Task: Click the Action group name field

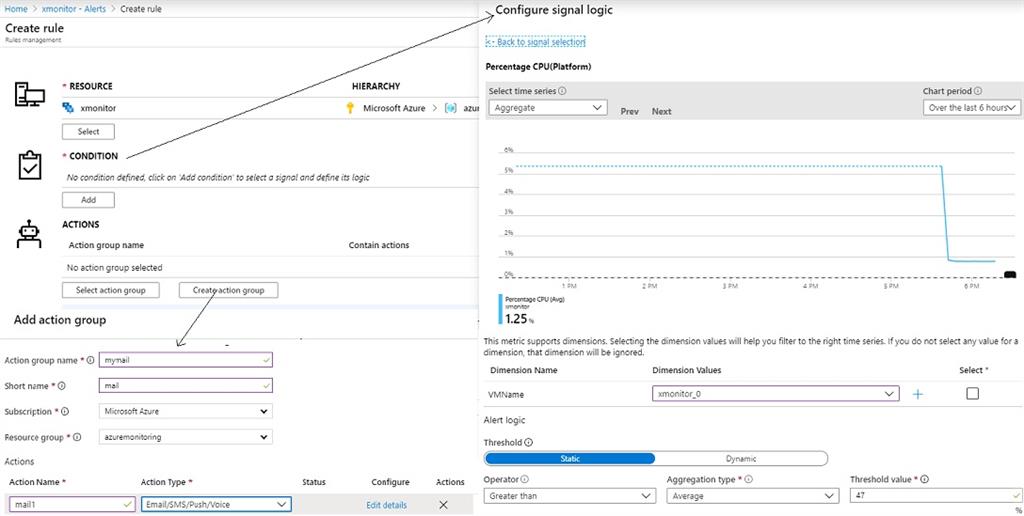Action: tap(185, 360)
